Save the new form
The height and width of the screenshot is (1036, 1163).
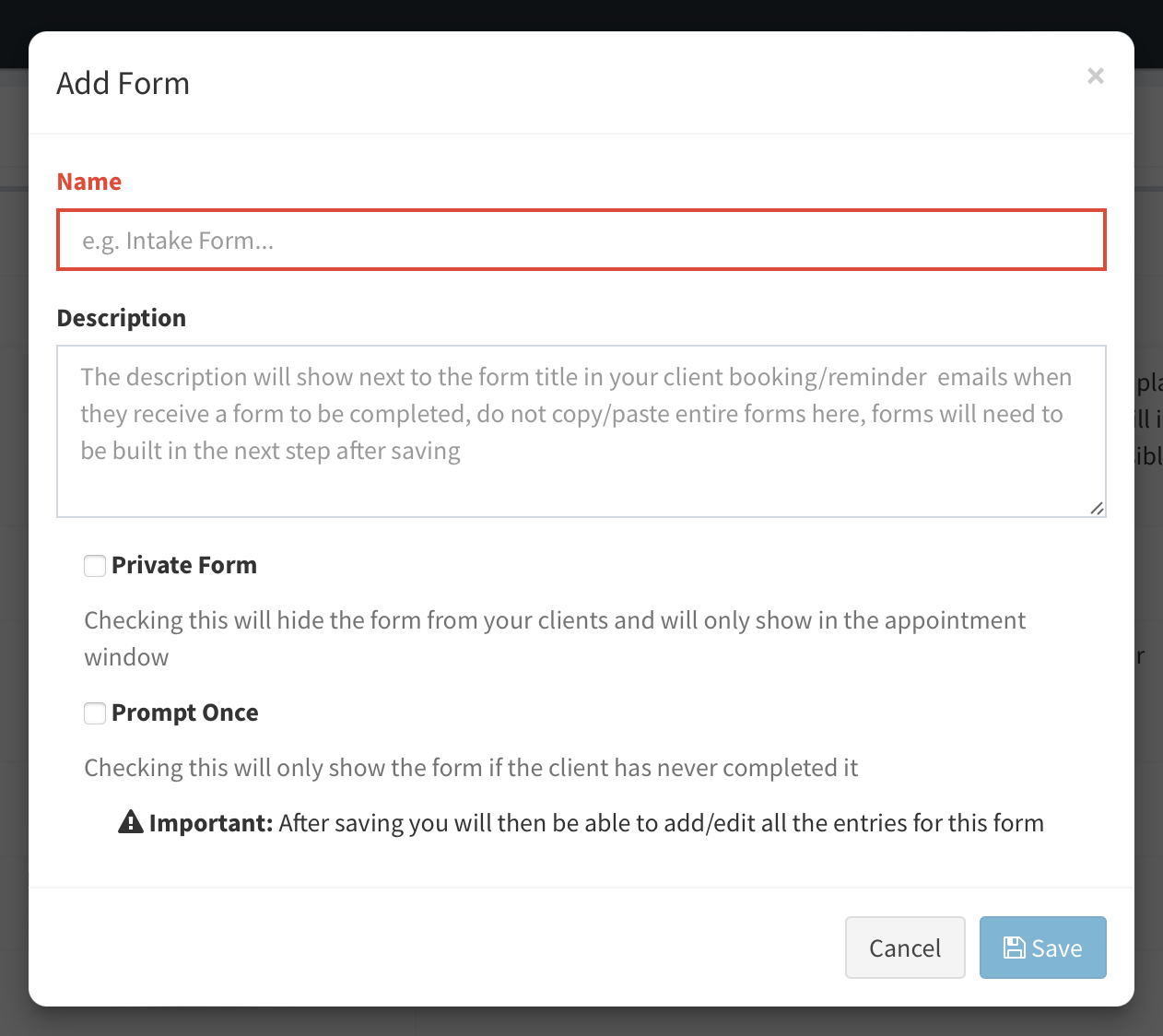(1042, 948)
